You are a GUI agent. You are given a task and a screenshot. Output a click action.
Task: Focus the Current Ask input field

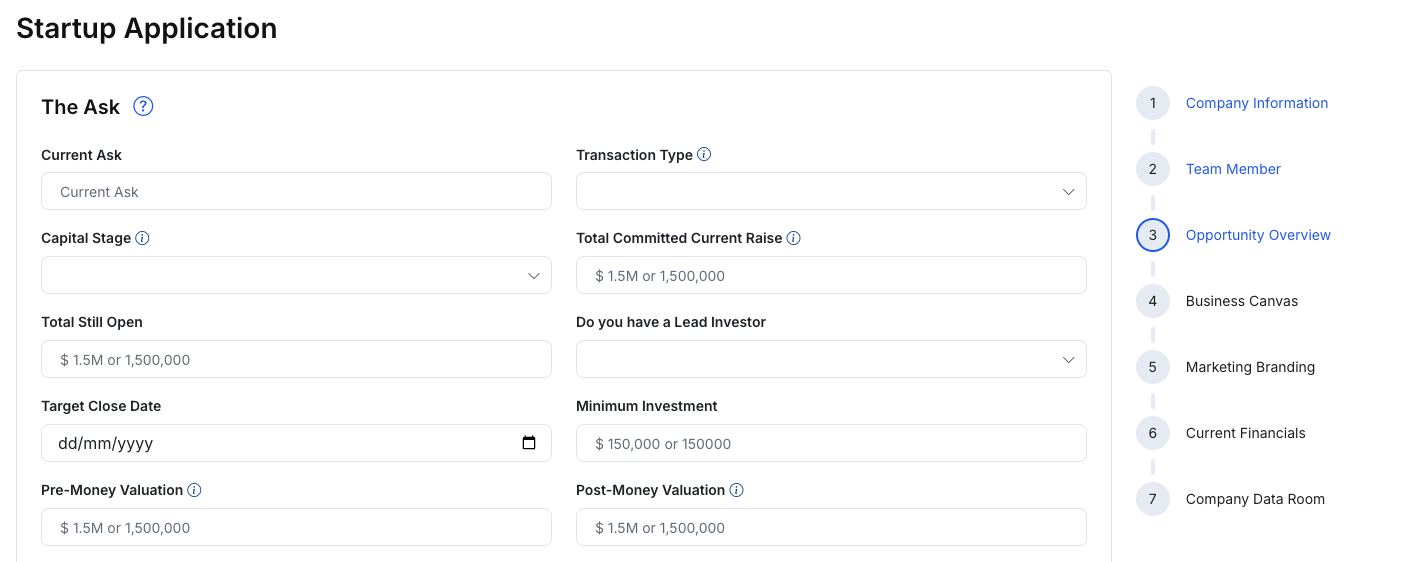click(296, 191)
